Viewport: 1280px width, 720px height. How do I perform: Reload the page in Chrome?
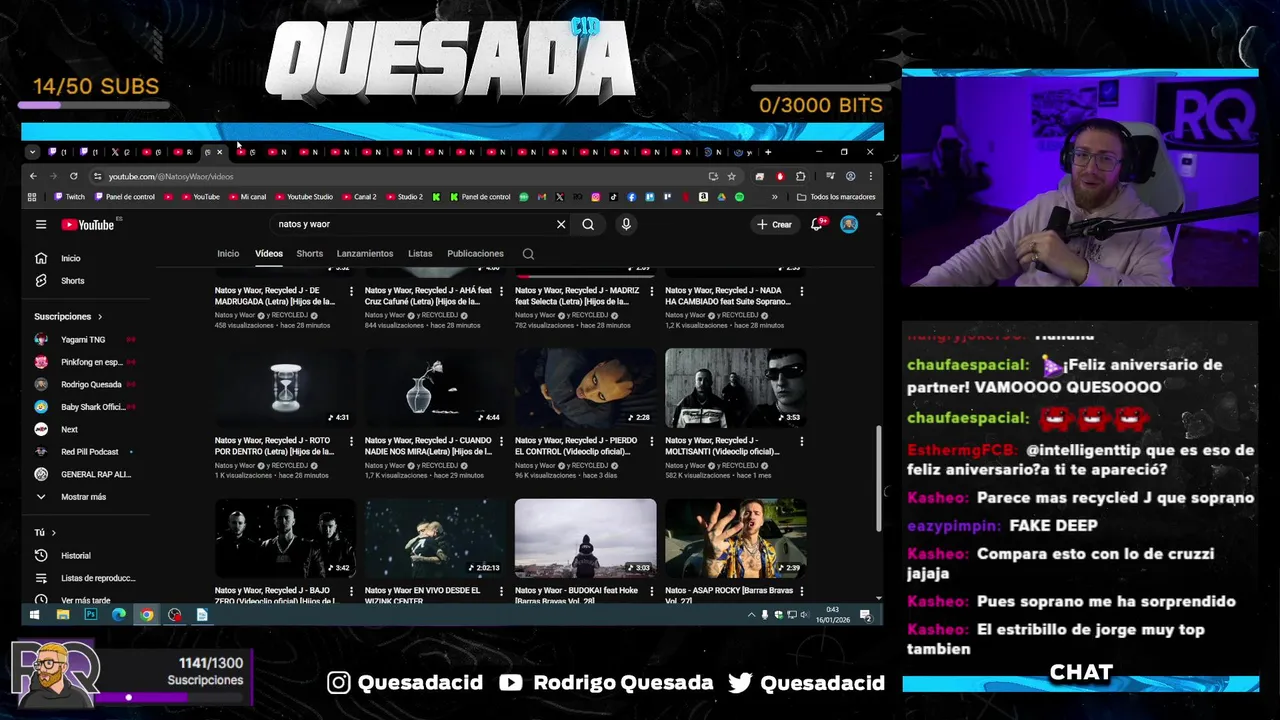pos(73,176)
